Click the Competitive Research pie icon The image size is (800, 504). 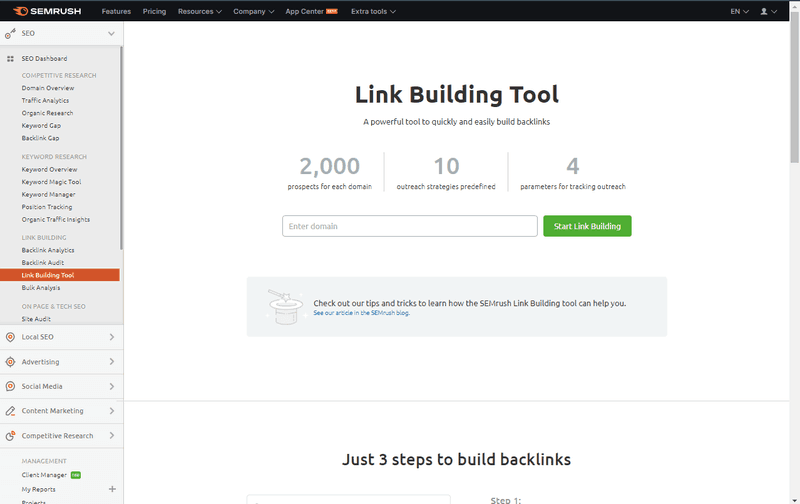10,436
